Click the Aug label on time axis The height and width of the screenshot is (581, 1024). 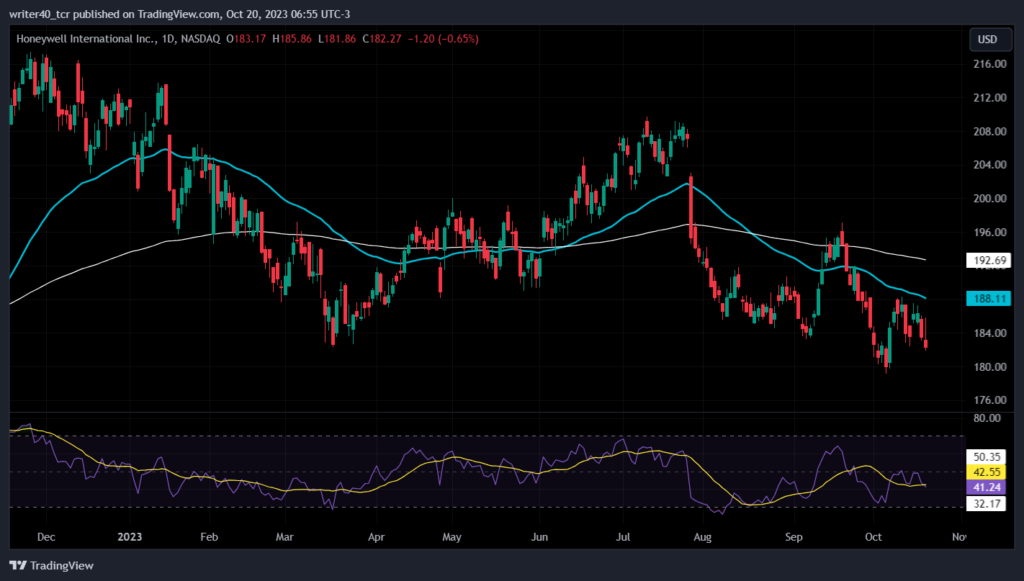click(x=702, y=537)
